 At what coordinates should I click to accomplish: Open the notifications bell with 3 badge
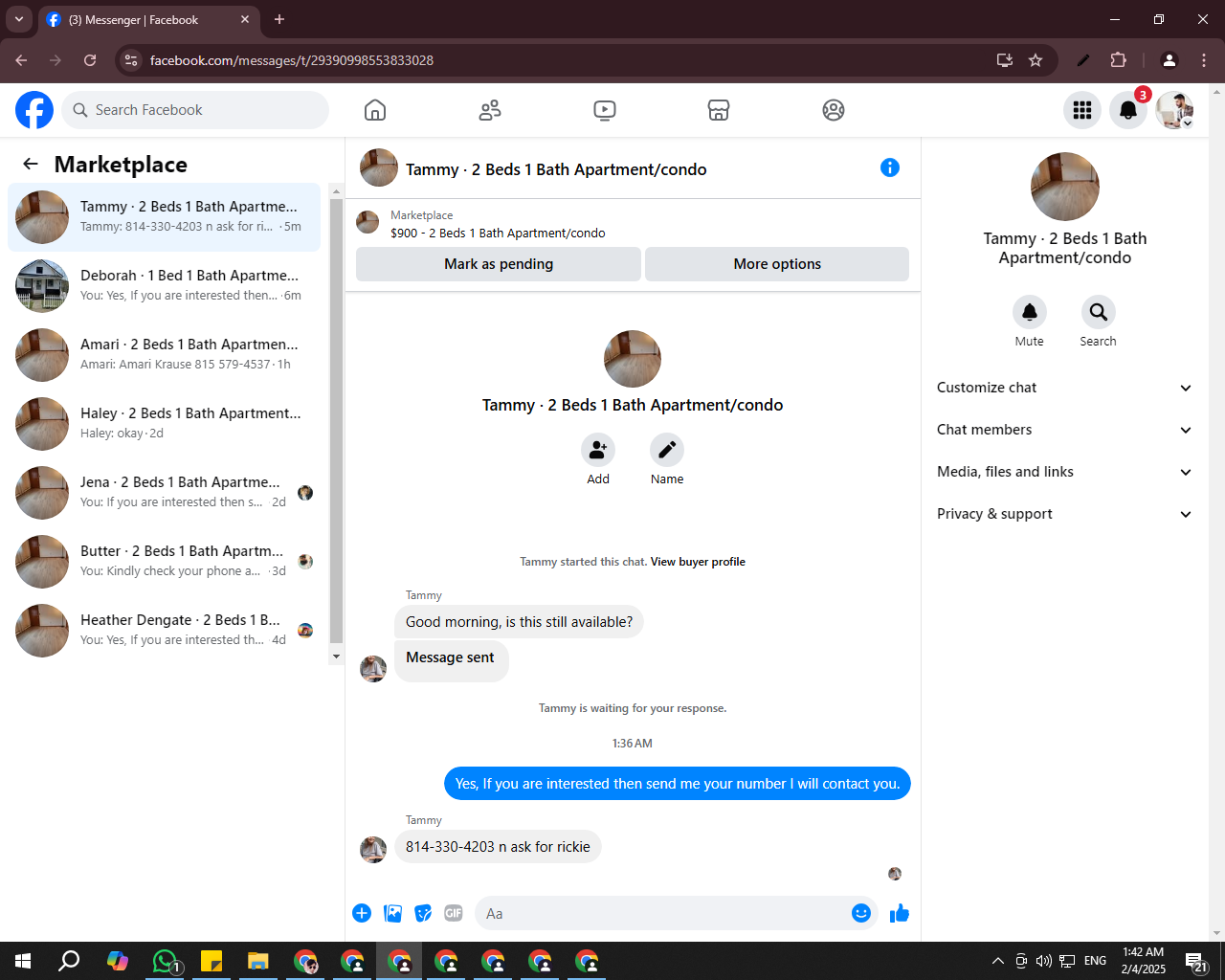point(1128,110)
